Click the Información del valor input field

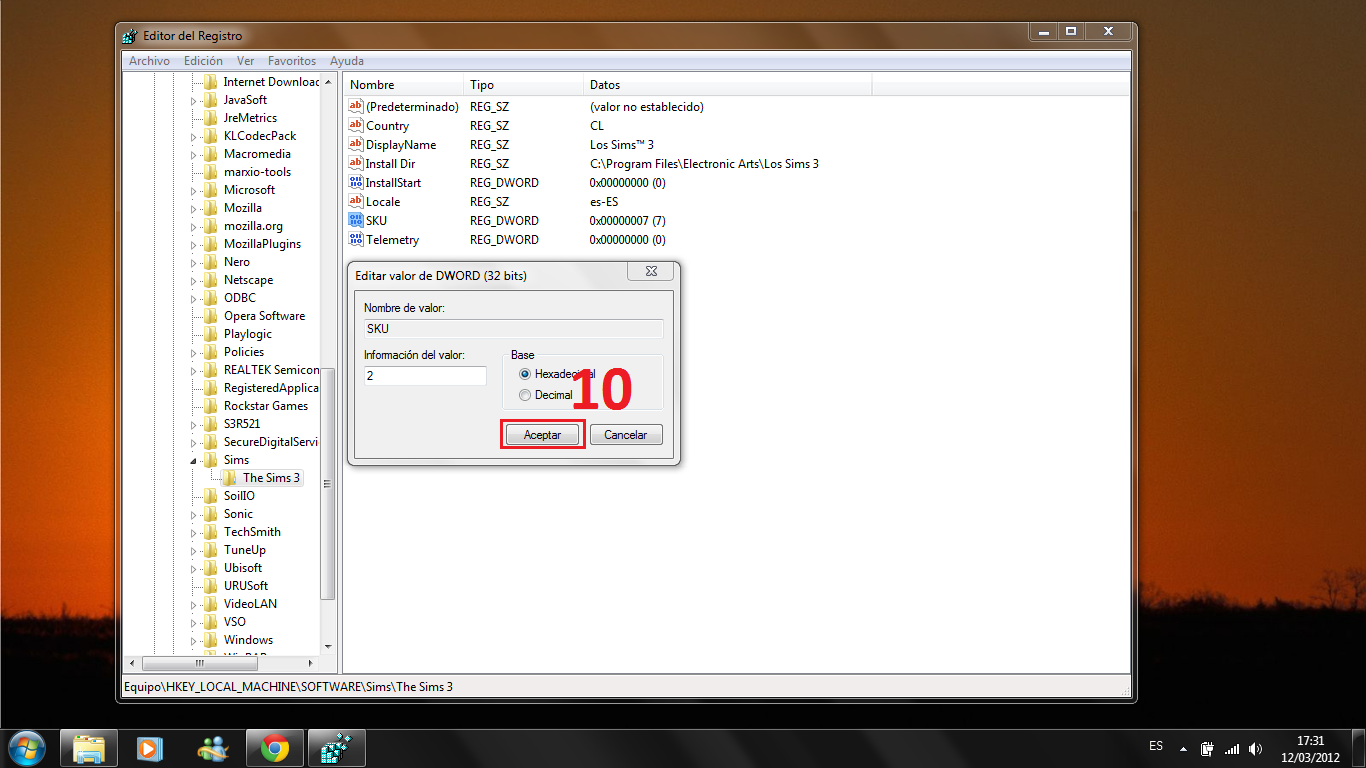click(425, 376)
